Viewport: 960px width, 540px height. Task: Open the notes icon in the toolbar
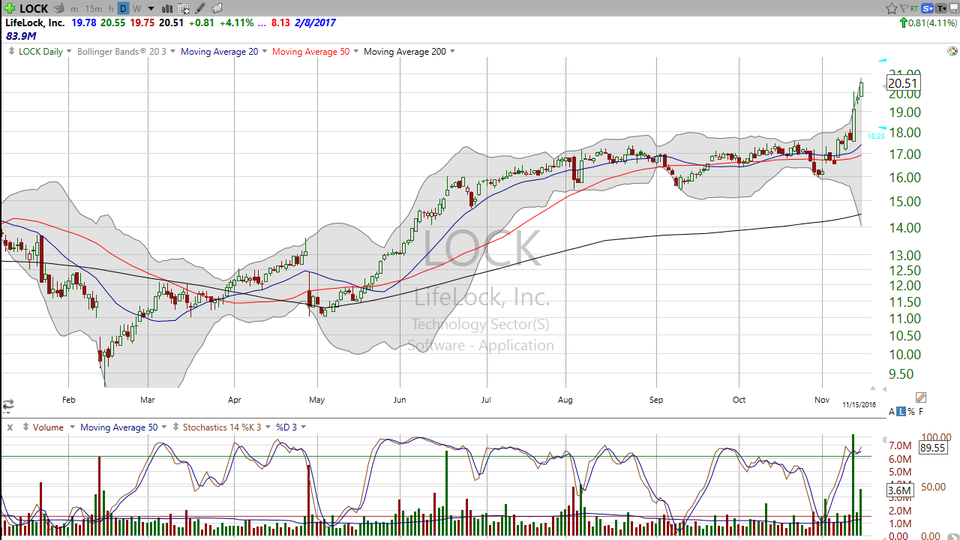[217, 9]
